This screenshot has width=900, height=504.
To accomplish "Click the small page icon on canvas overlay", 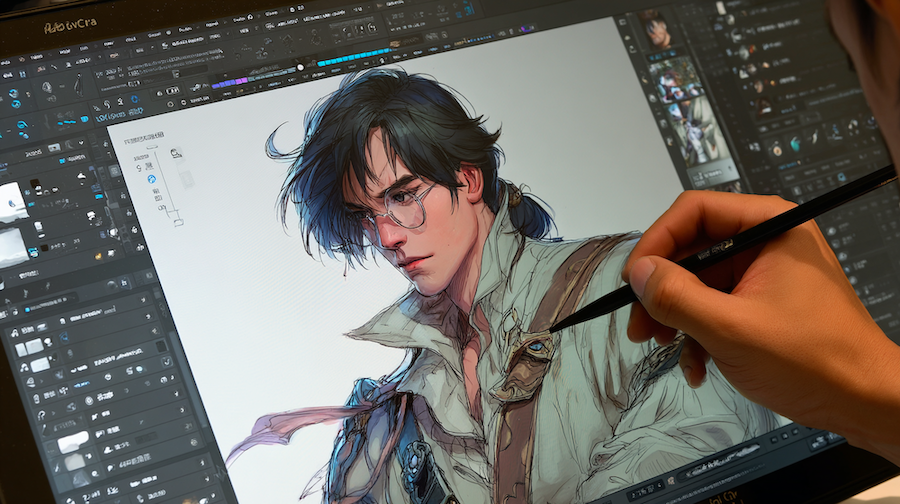I will 177,153.
